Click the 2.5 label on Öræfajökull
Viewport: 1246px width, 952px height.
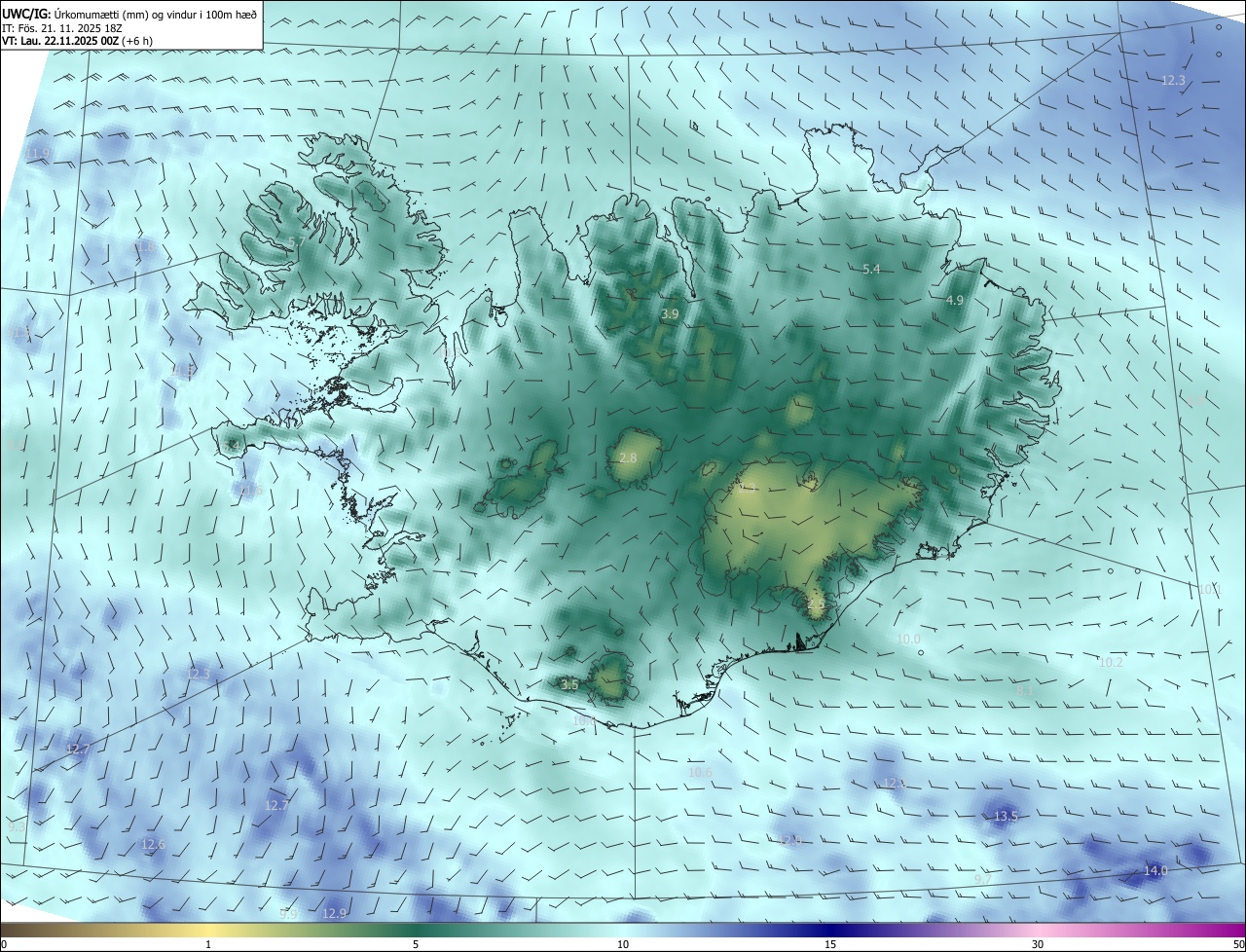[816, 604]
